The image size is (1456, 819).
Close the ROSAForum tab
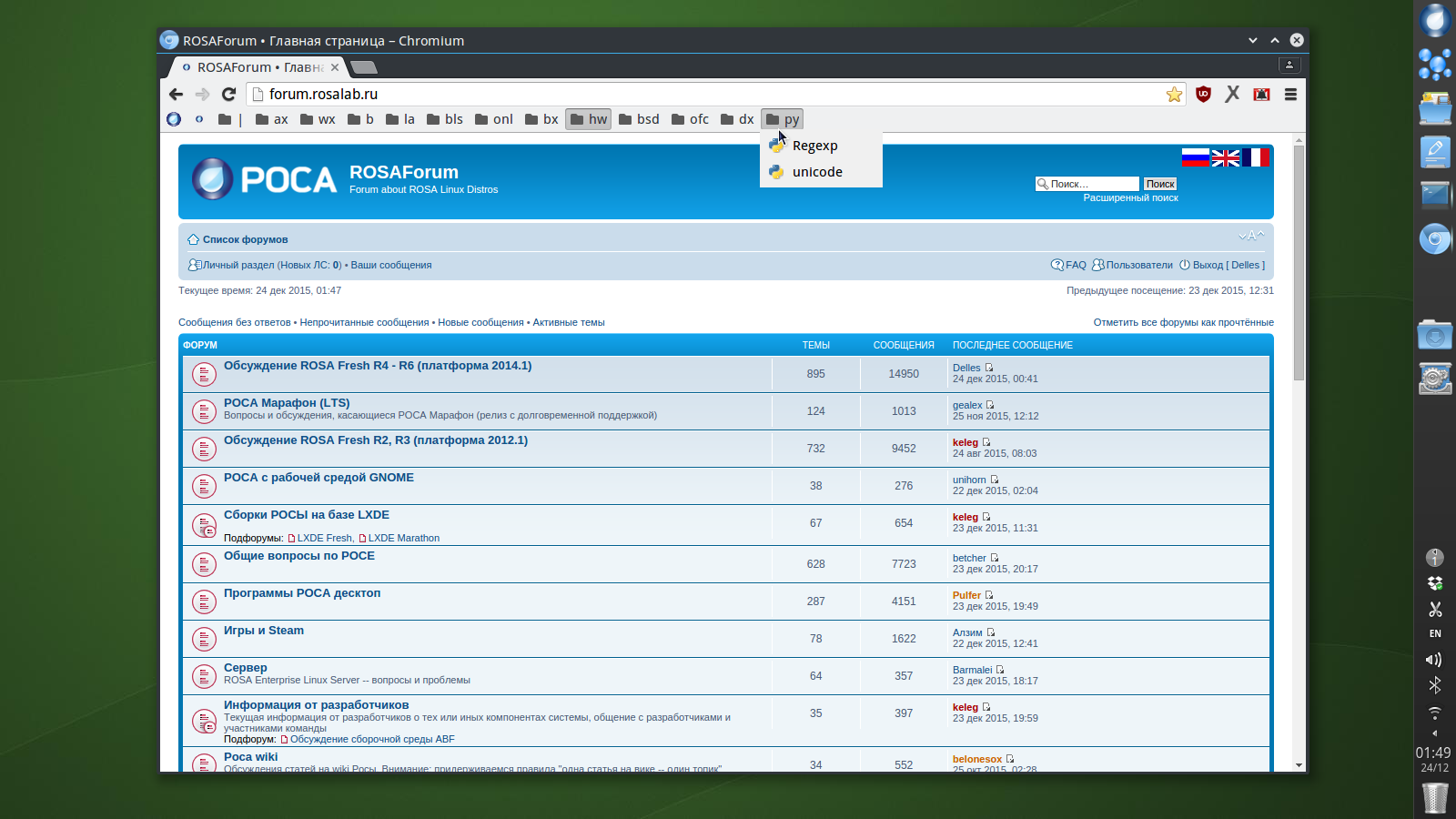tap(335, 67)
